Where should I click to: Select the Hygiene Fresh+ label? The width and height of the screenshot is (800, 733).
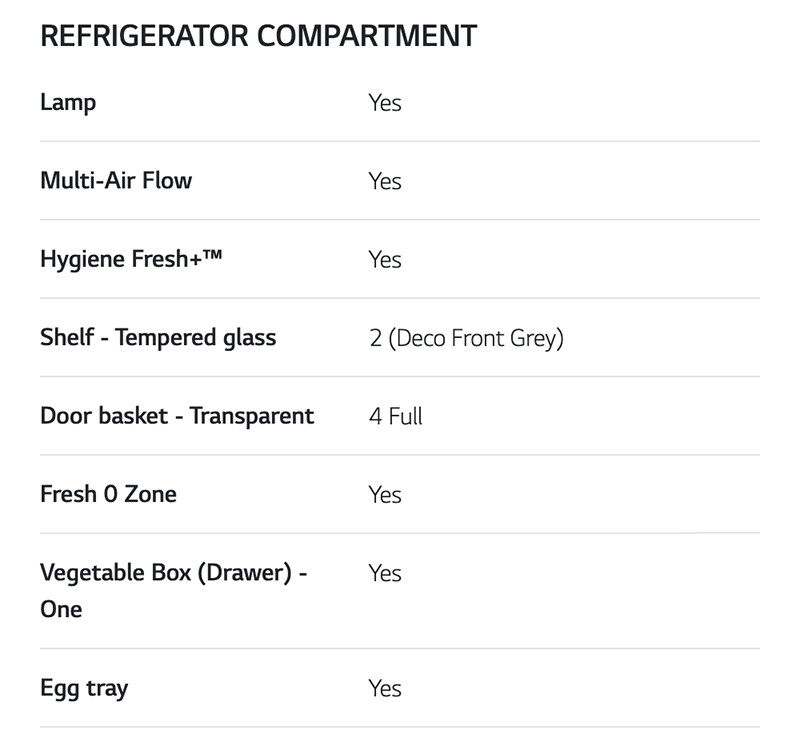[120, 259]
